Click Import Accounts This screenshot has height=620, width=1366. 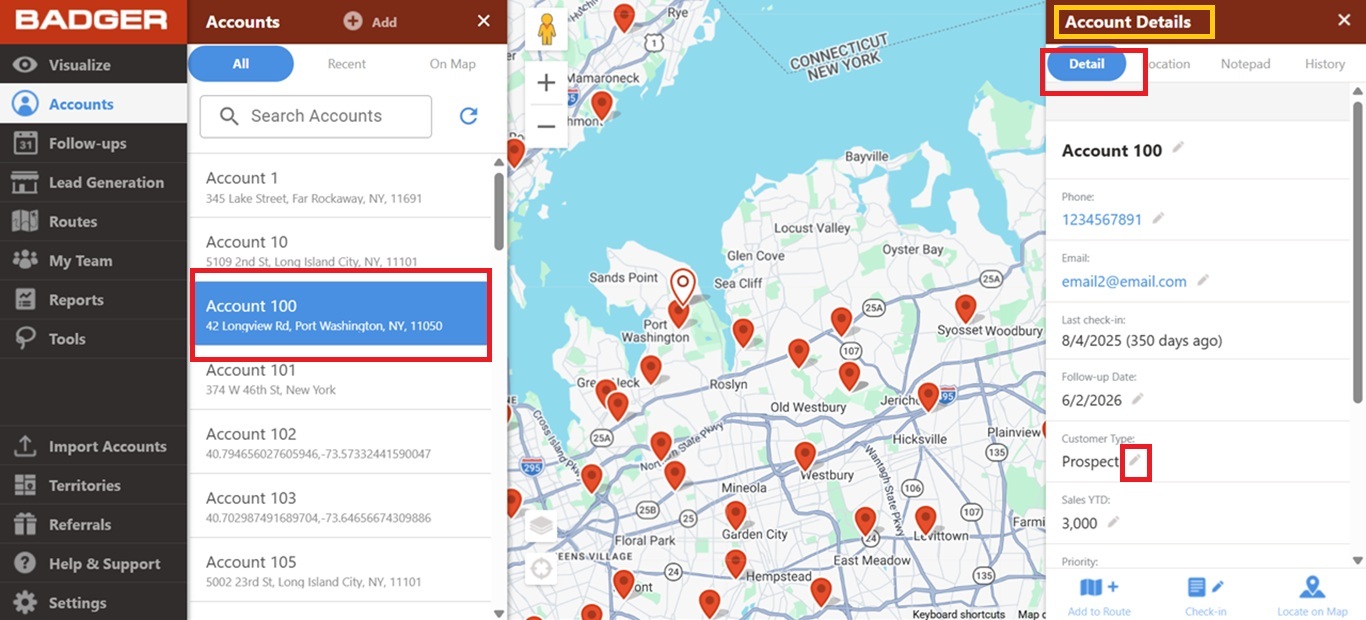pyautogui.click(x=93, y=446)
